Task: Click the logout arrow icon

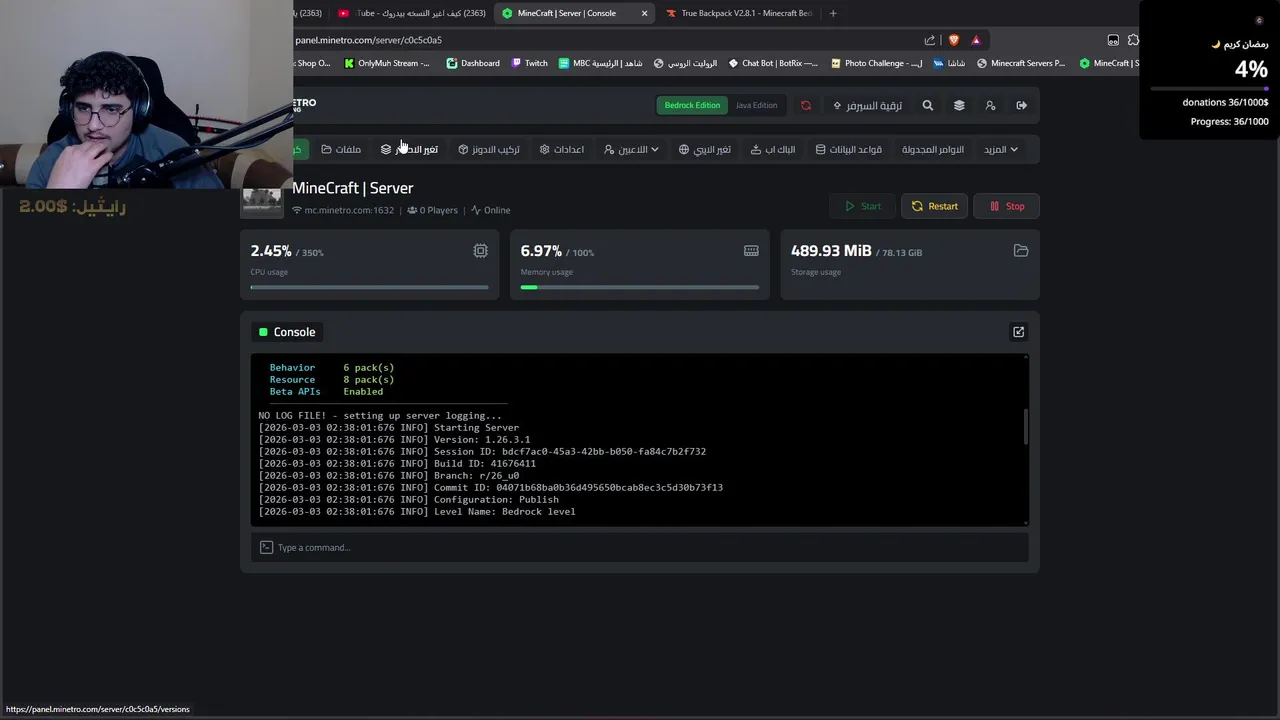Action: click(x=1021, y=105)
